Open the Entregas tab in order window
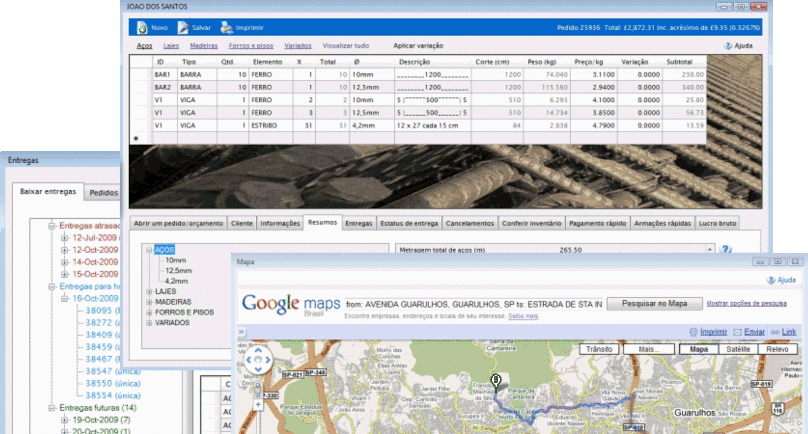Image resolution: width=808 pixels, height=434 pixels. (359, 223)
